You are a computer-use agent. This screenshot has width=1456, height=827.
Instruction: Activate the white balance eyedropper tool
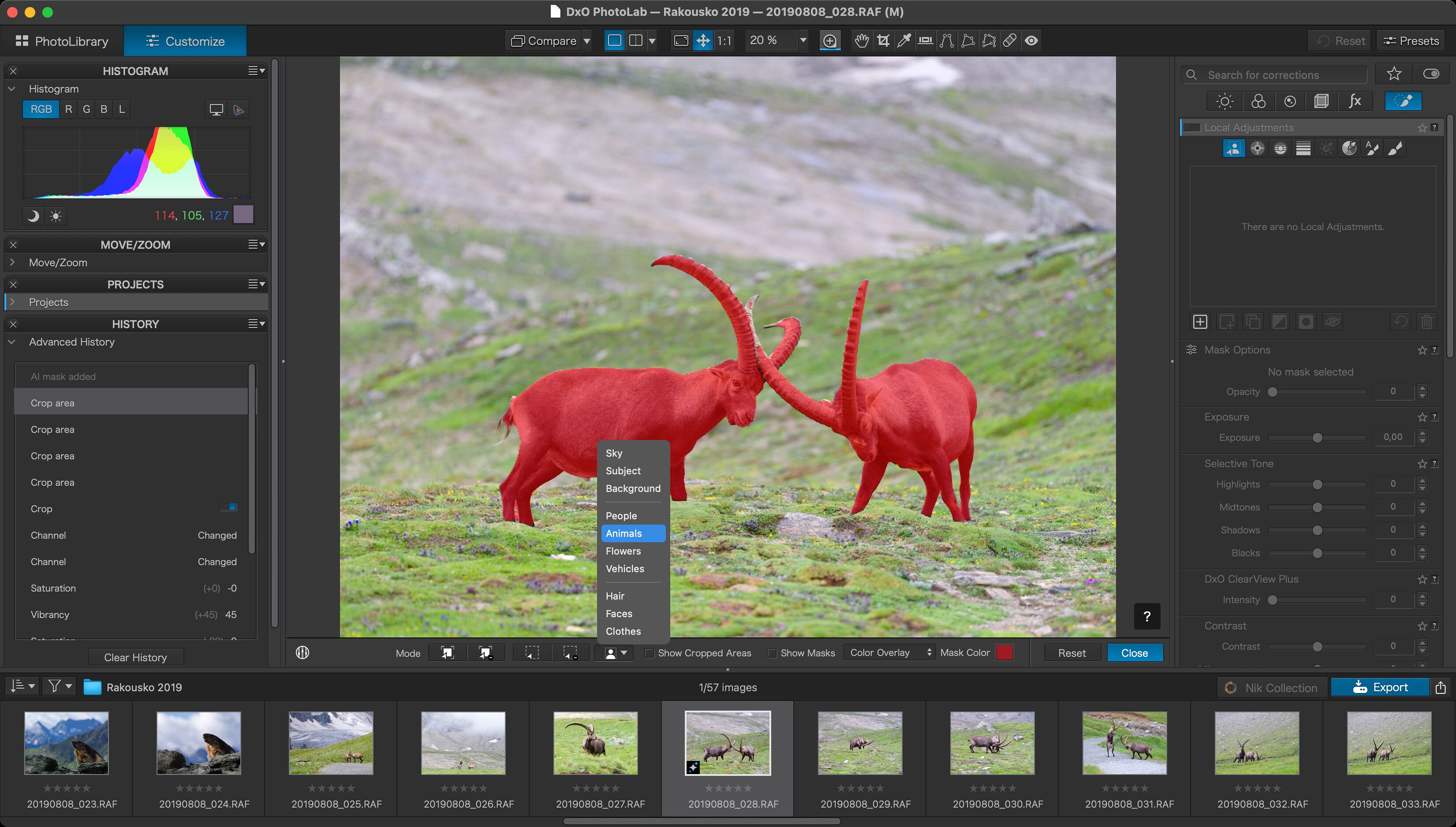point(904,41)
